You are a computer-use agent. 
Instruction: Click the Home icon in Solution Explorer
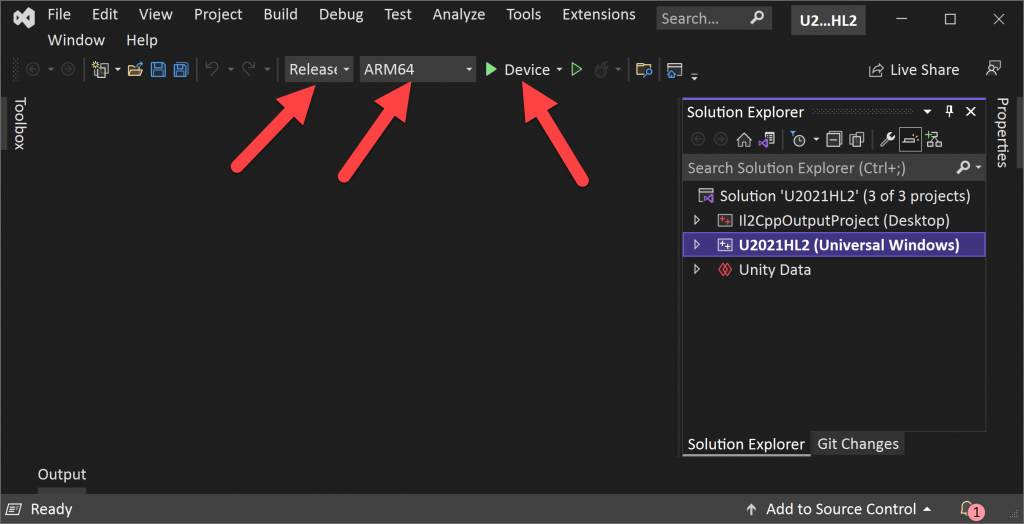coord(744,139)
